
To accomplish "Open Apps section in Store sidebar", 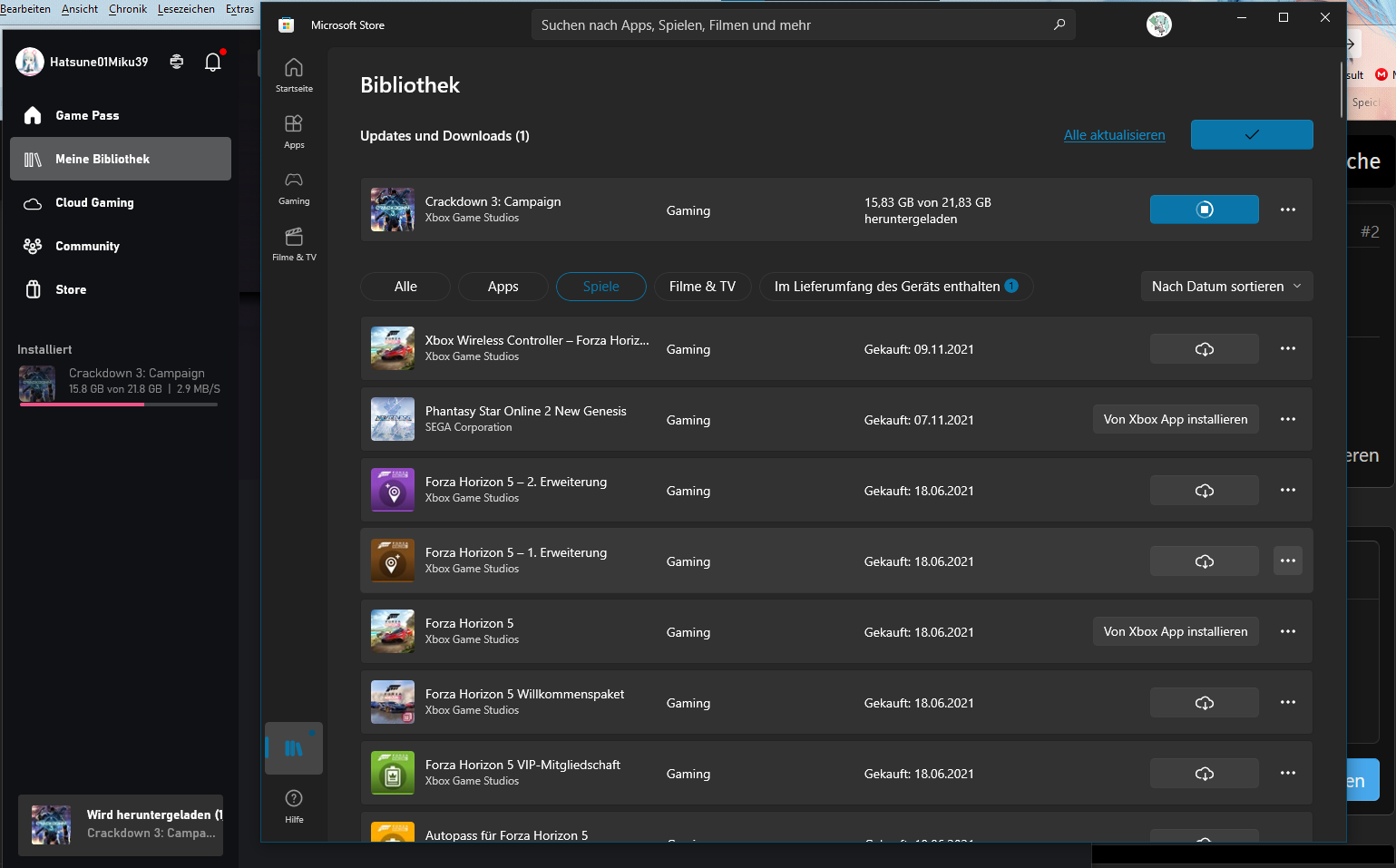I will point(294,132).
